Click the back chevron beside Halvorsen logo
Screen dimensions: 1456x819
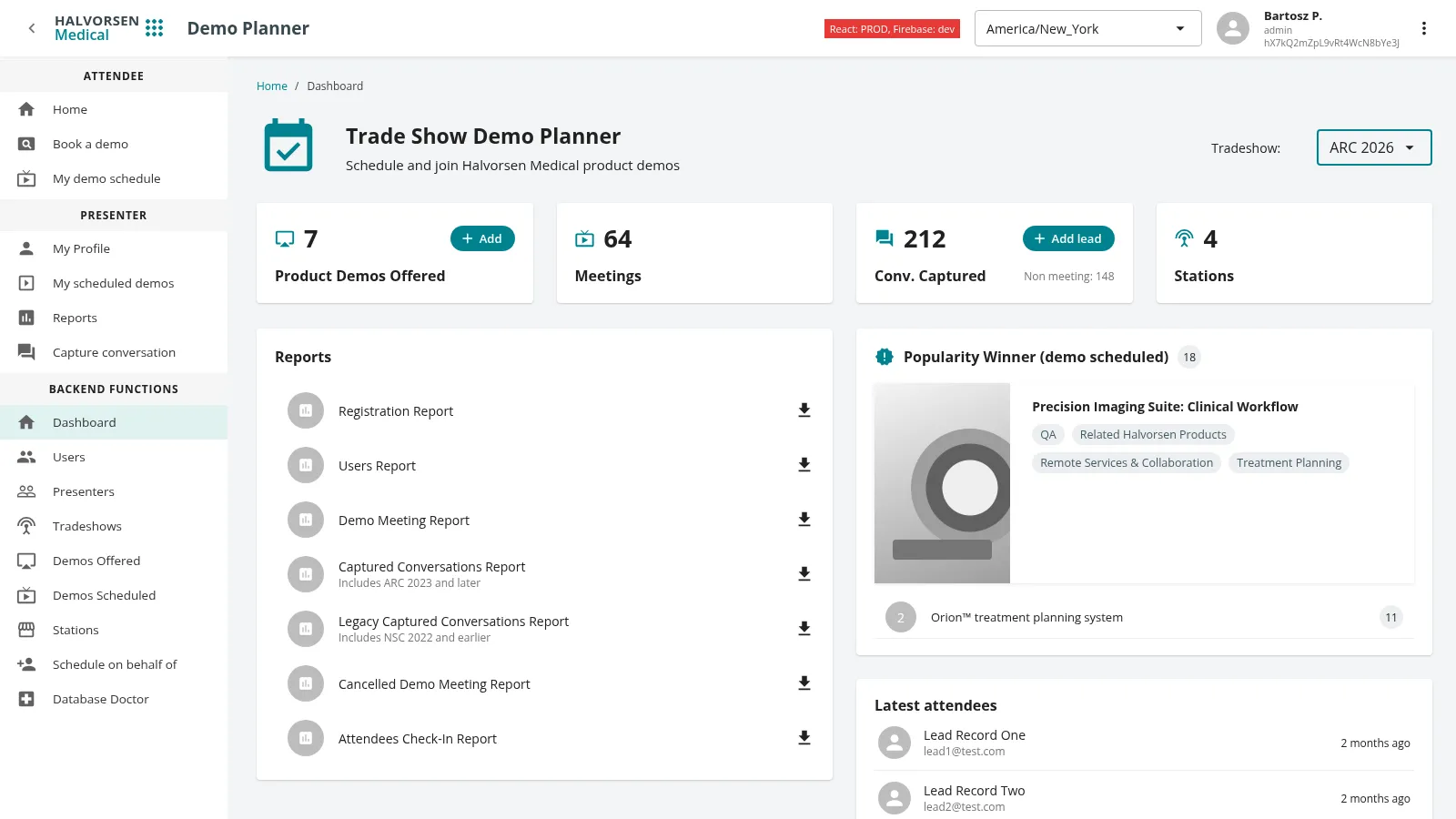pos(32,28)
